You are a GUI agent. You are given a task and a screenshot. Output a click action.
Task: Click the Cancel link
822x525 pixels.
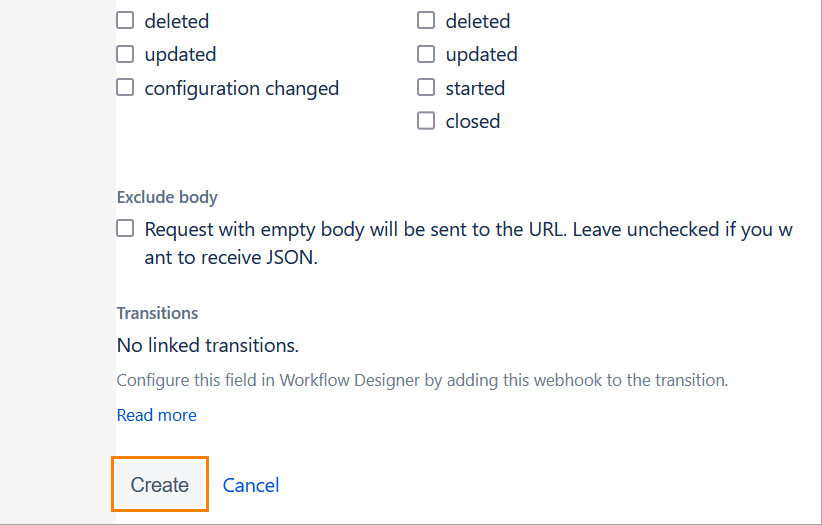point(251,485)
